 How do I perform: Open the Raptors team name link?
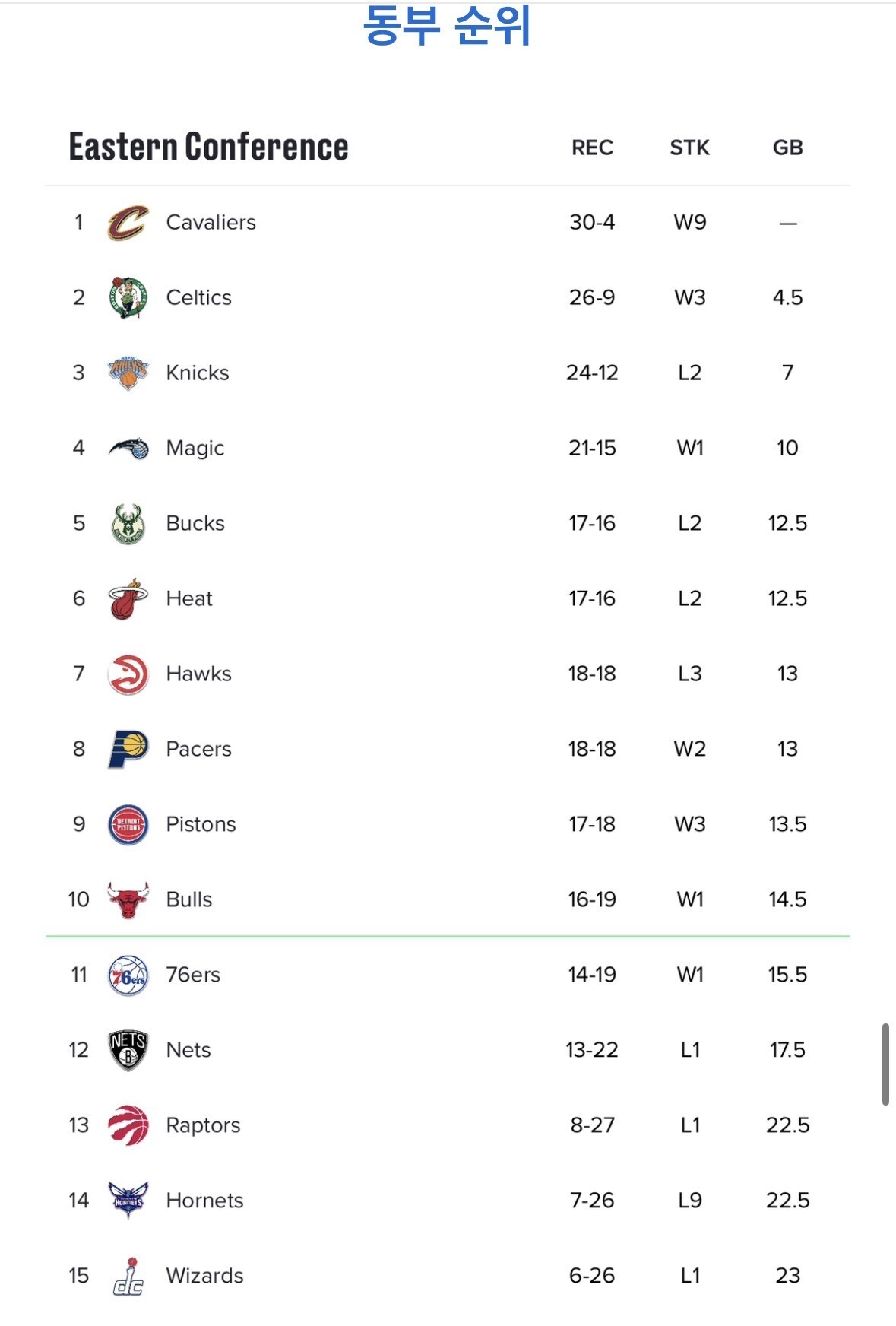tap(203, 1125)
